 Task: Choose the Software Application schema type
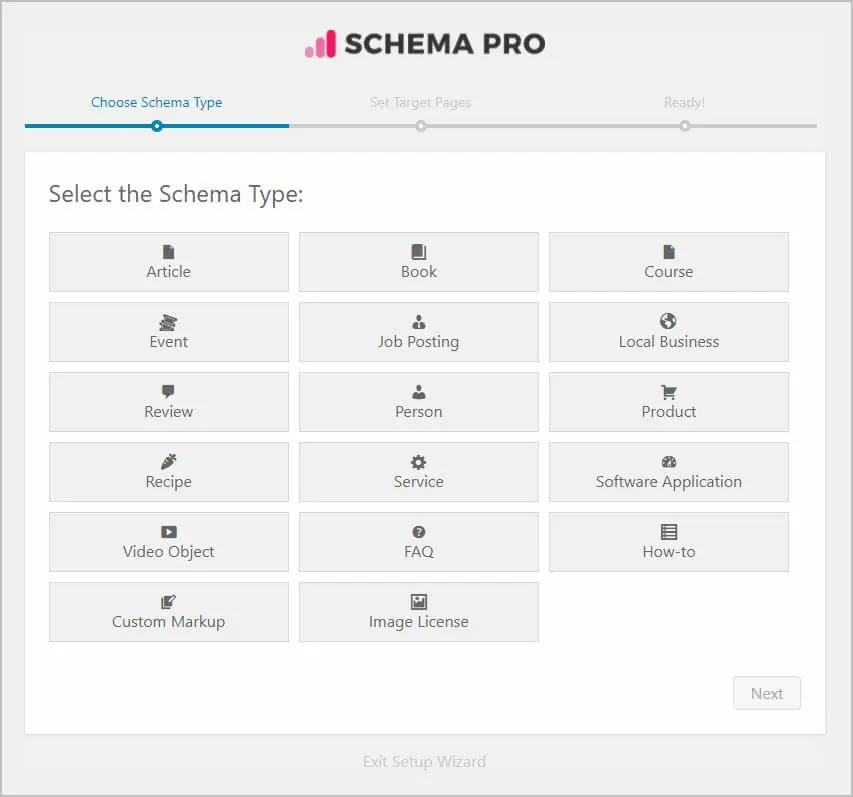(668, 472)
